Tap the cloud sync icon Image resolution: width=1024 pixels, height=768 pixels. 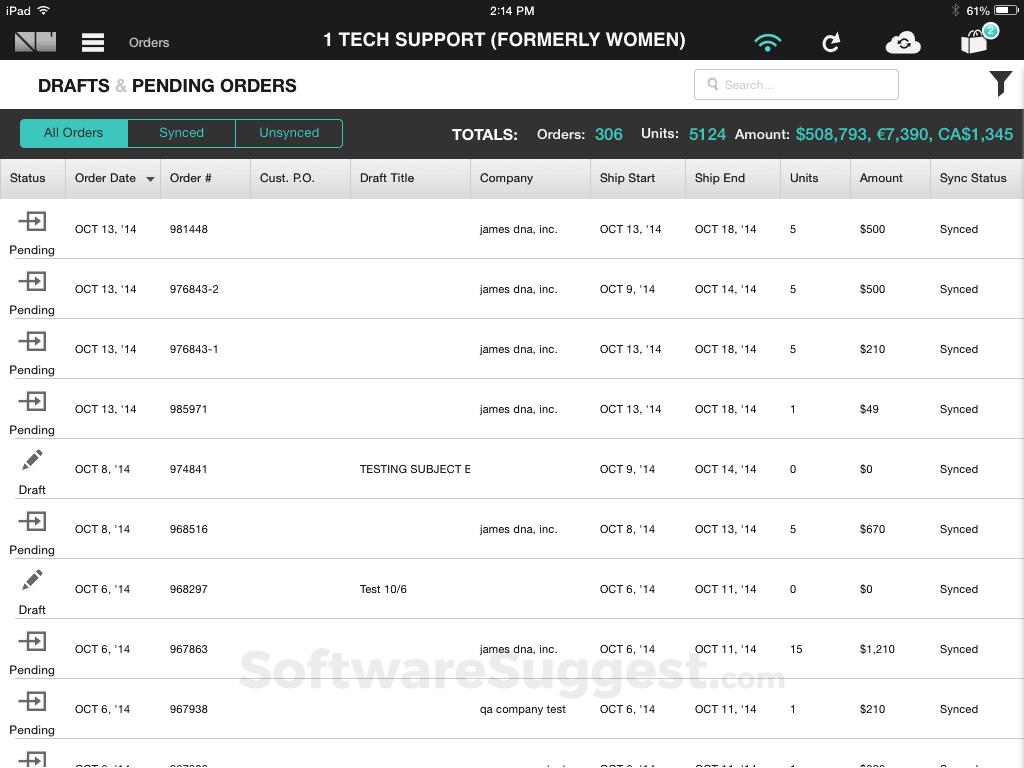tap(903, 42)
